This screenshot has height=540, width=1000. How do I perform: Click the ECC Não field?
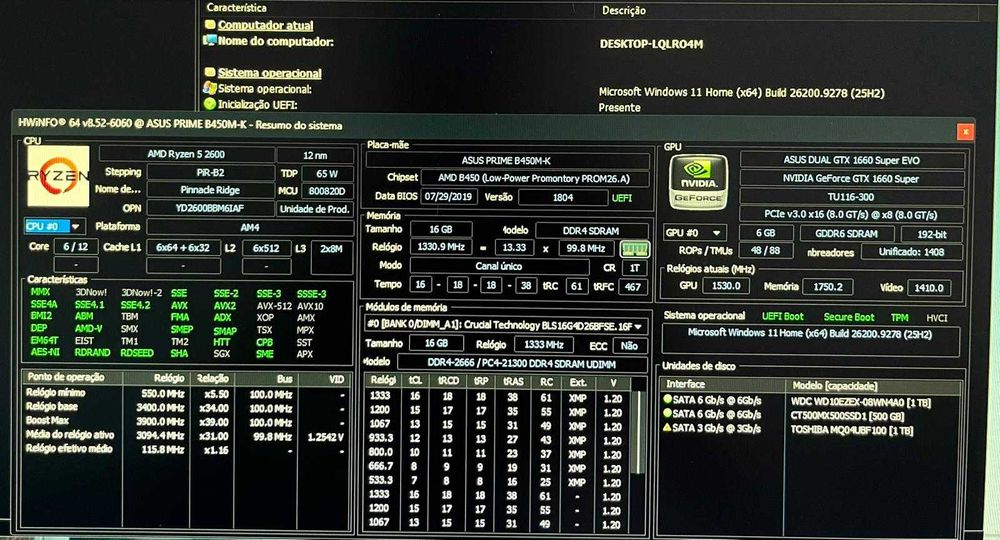point(629,346)
